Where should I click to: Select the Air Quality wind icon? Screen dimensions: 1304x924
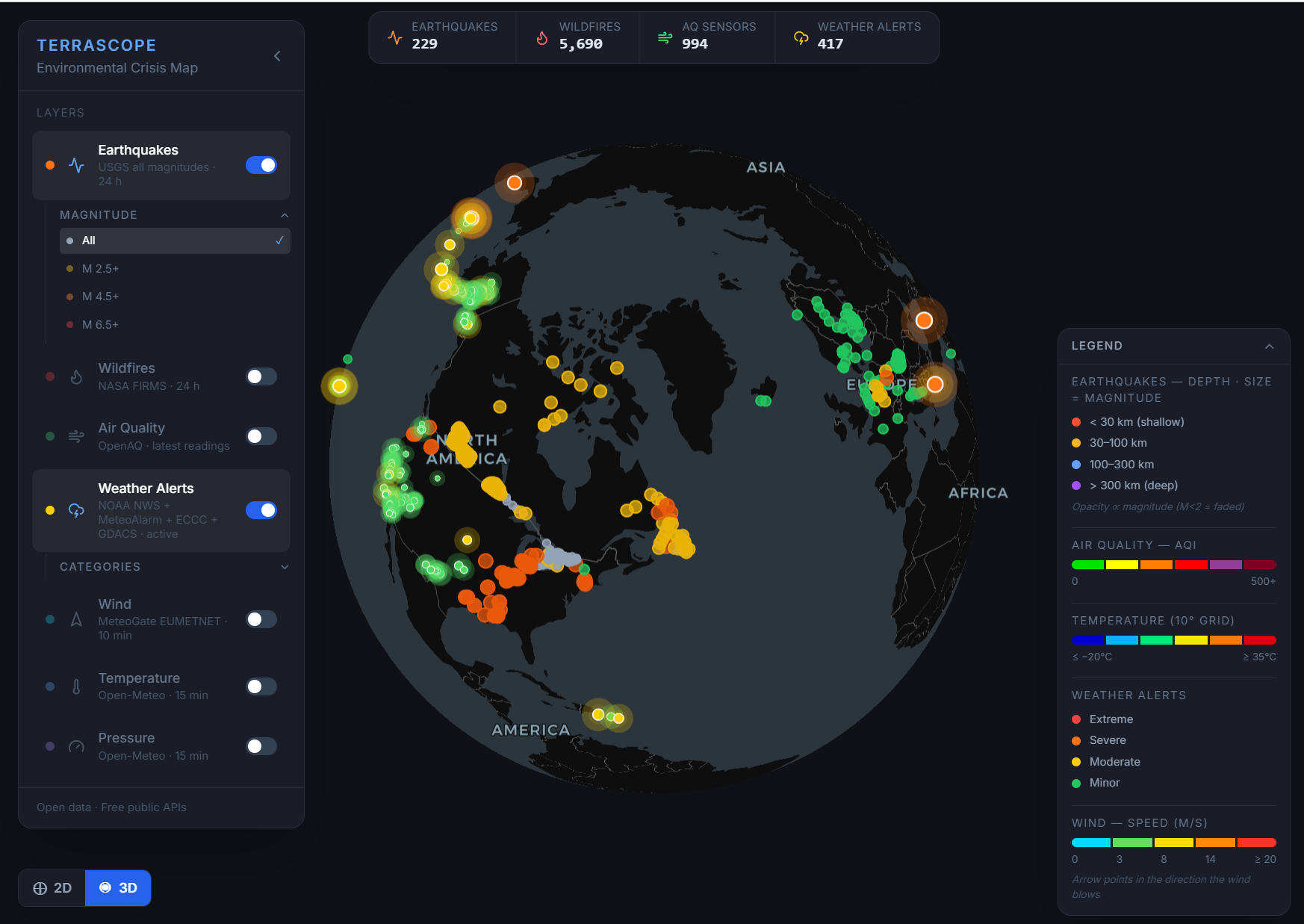[76, 436]
